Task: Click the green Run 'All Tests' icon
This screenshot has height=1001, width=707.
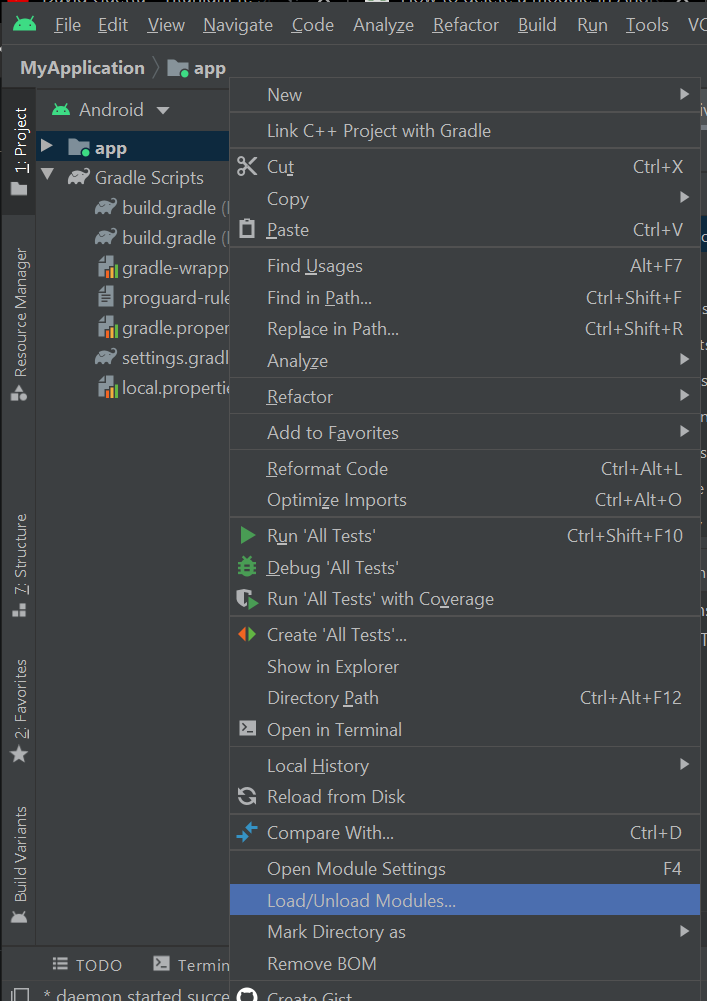Action: click(247, 536)
